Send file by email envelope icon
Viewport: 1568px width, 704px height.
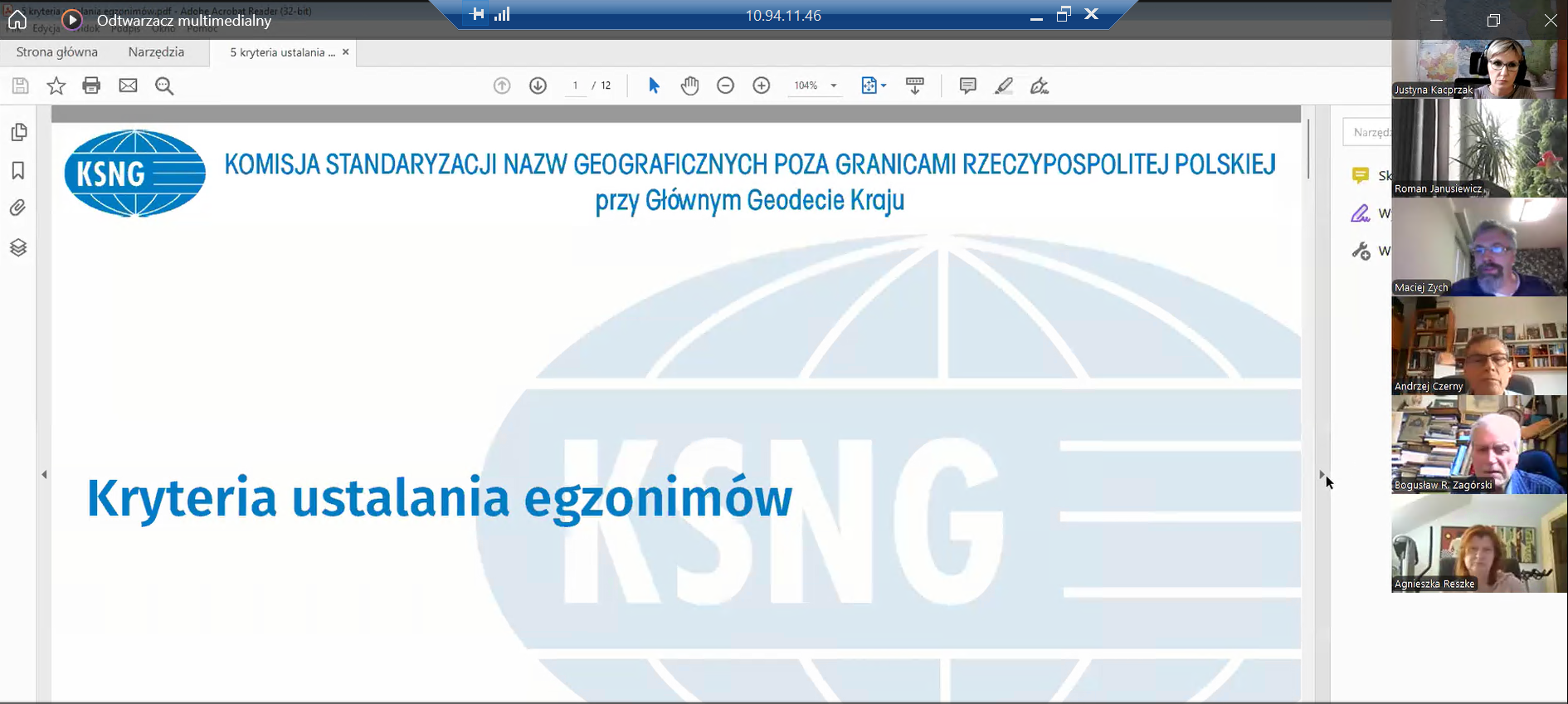coord(128,86)
